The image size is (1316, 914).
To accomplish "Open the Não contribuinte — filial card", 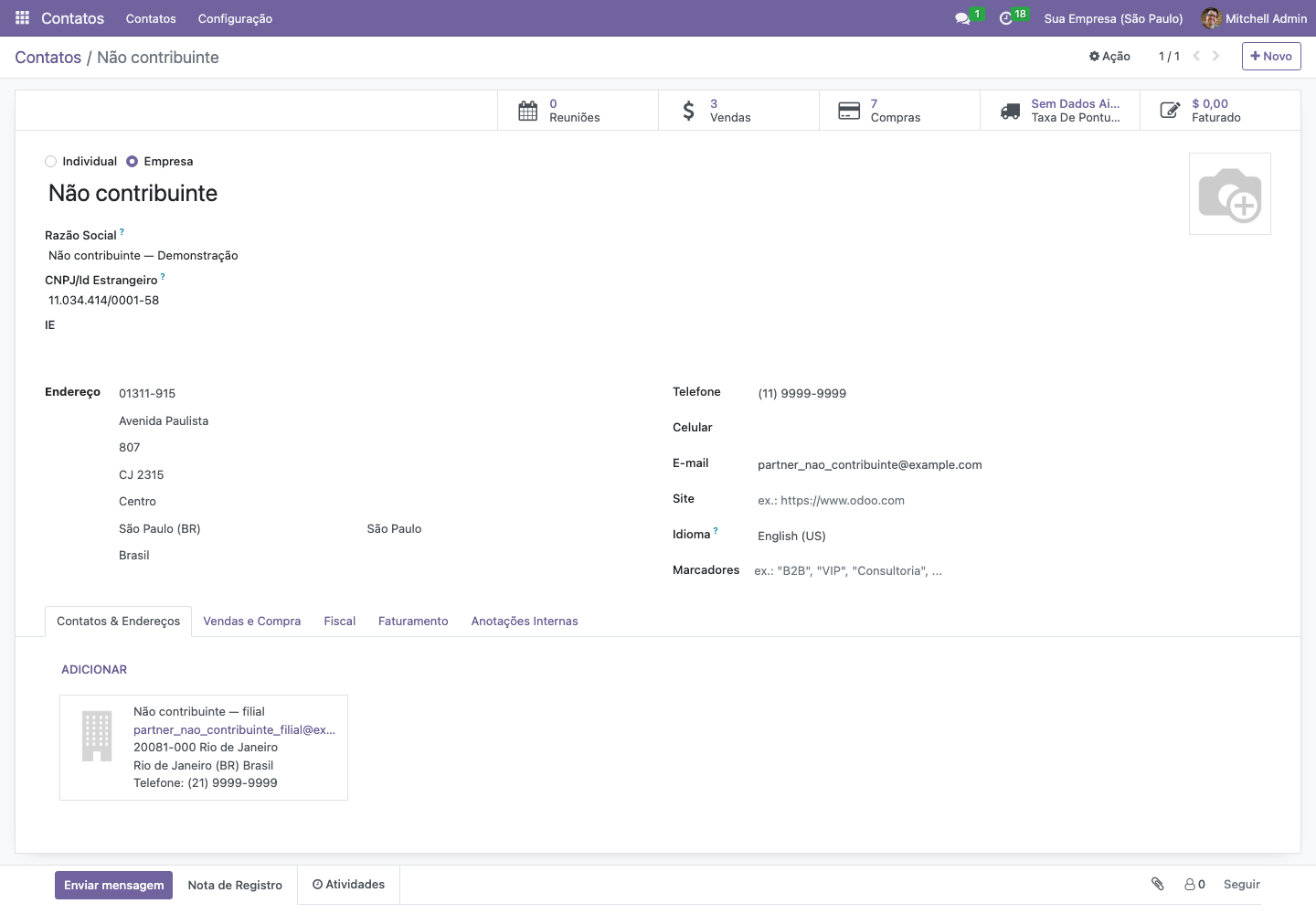I will (x=204, y=748).
